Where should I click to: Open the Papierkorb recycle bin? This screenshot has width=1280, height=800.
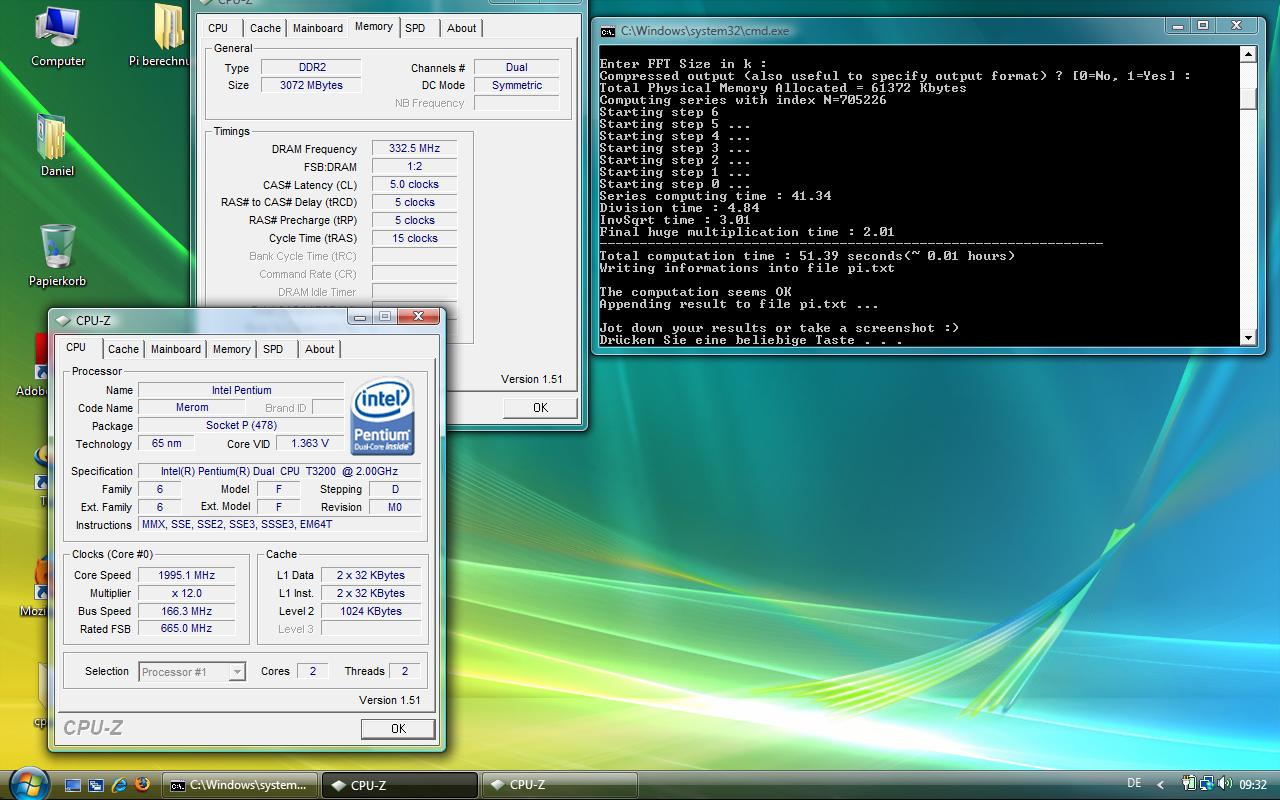pos(57,255)
